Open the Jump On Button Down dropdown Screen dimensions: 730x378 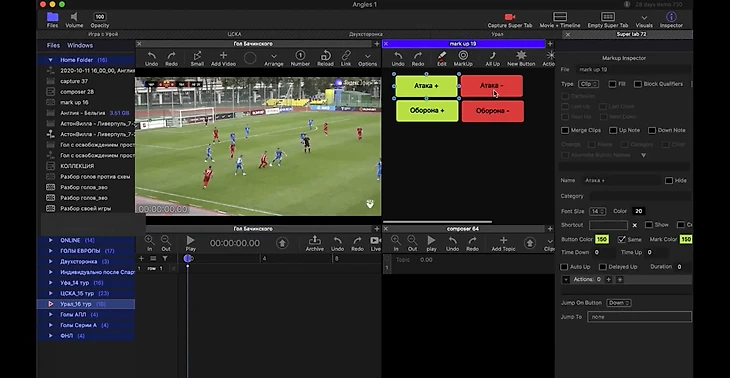click(x=619, y=303)
